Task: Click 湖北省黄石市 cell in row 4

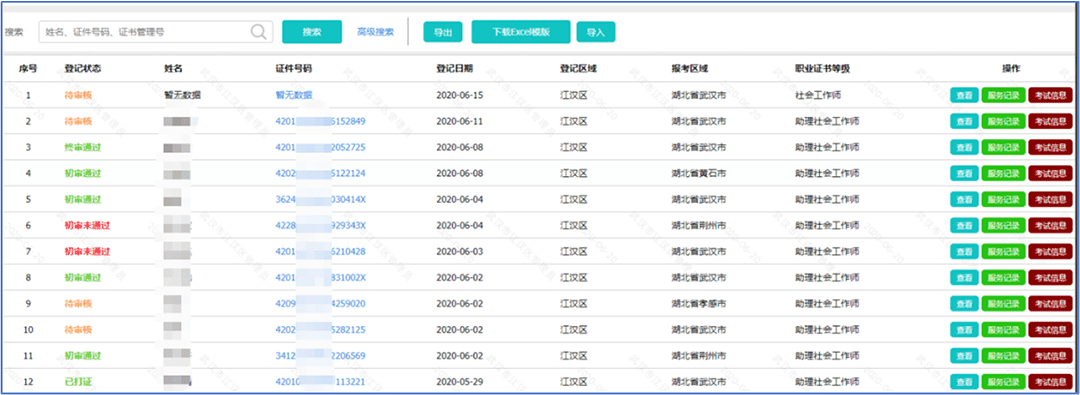Action: point(698,173)
